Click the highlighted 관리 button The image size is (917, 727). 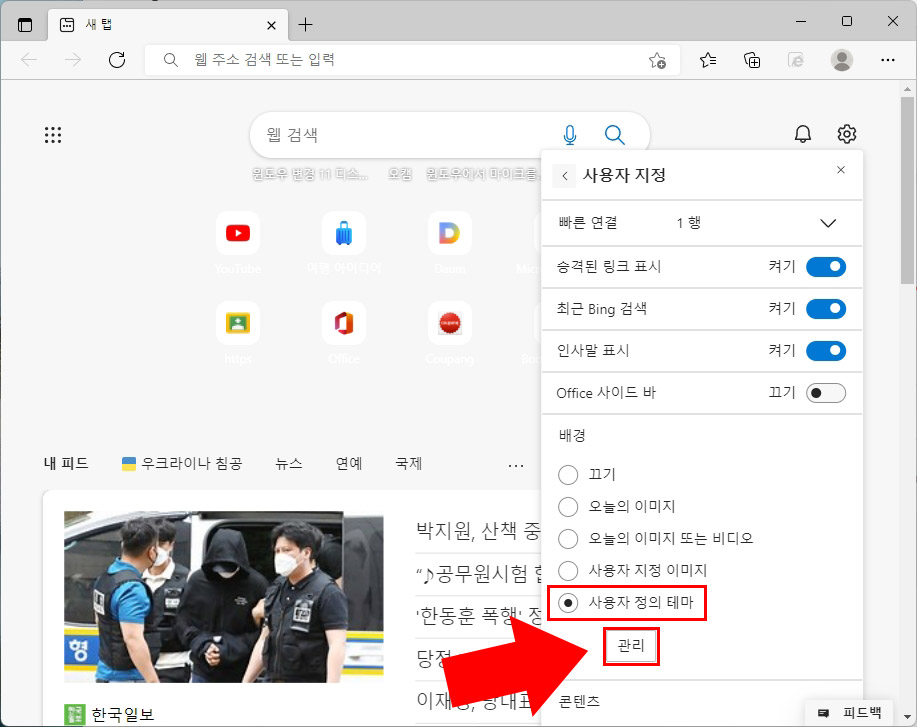[x=631, y=646]
